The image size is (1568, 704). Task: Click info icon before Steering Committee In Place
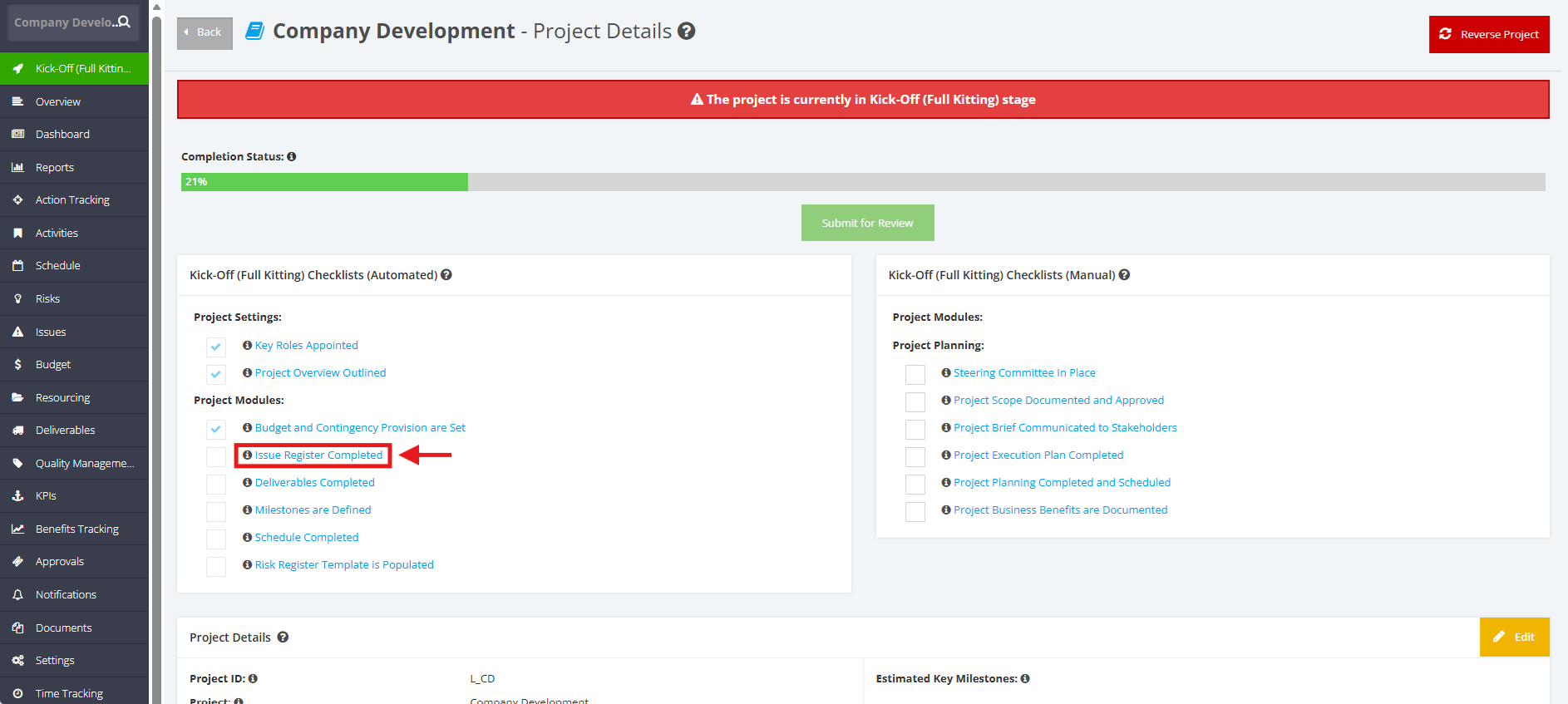click(946, 372)
